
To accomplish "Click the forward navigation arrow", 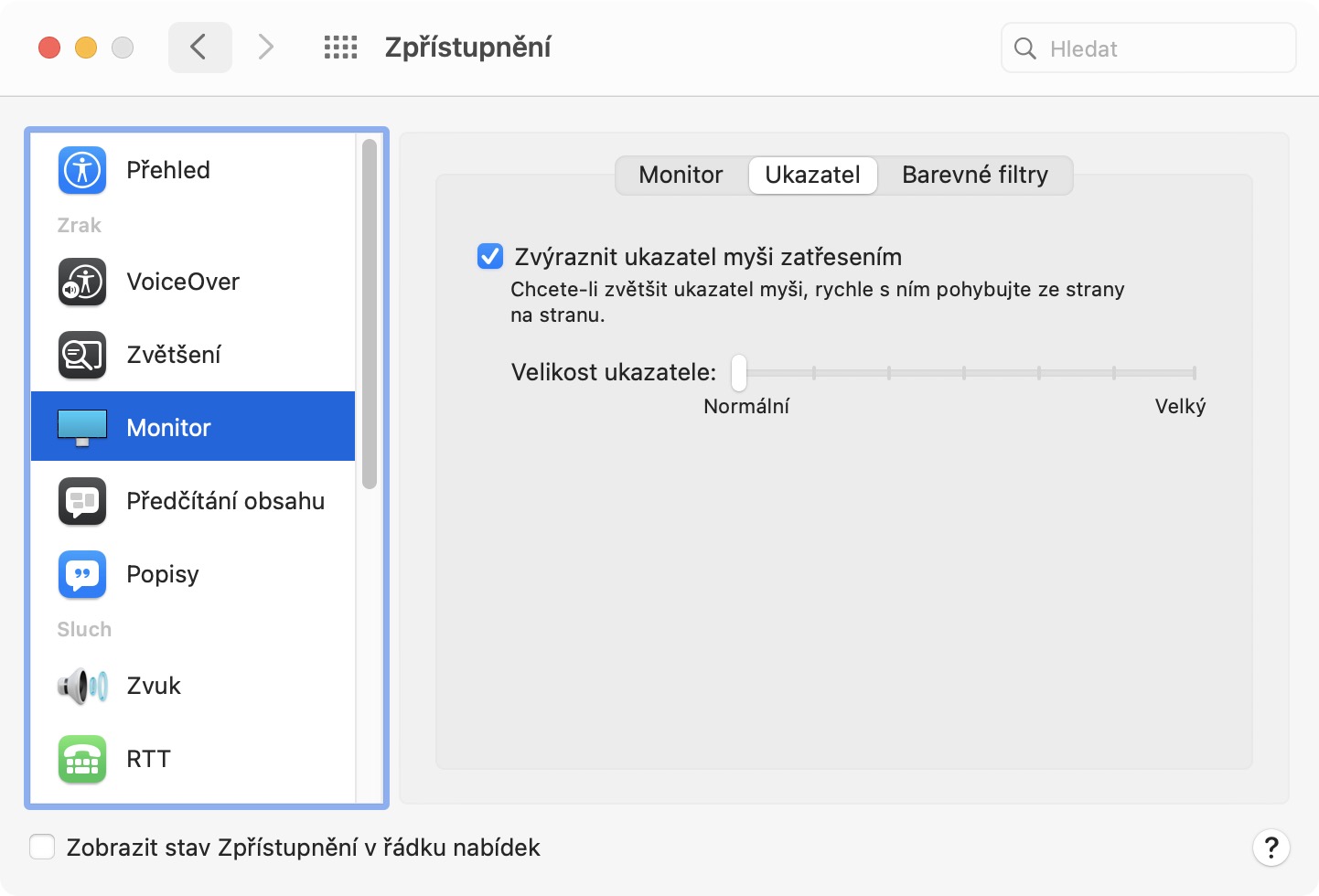I will [265, 48].
